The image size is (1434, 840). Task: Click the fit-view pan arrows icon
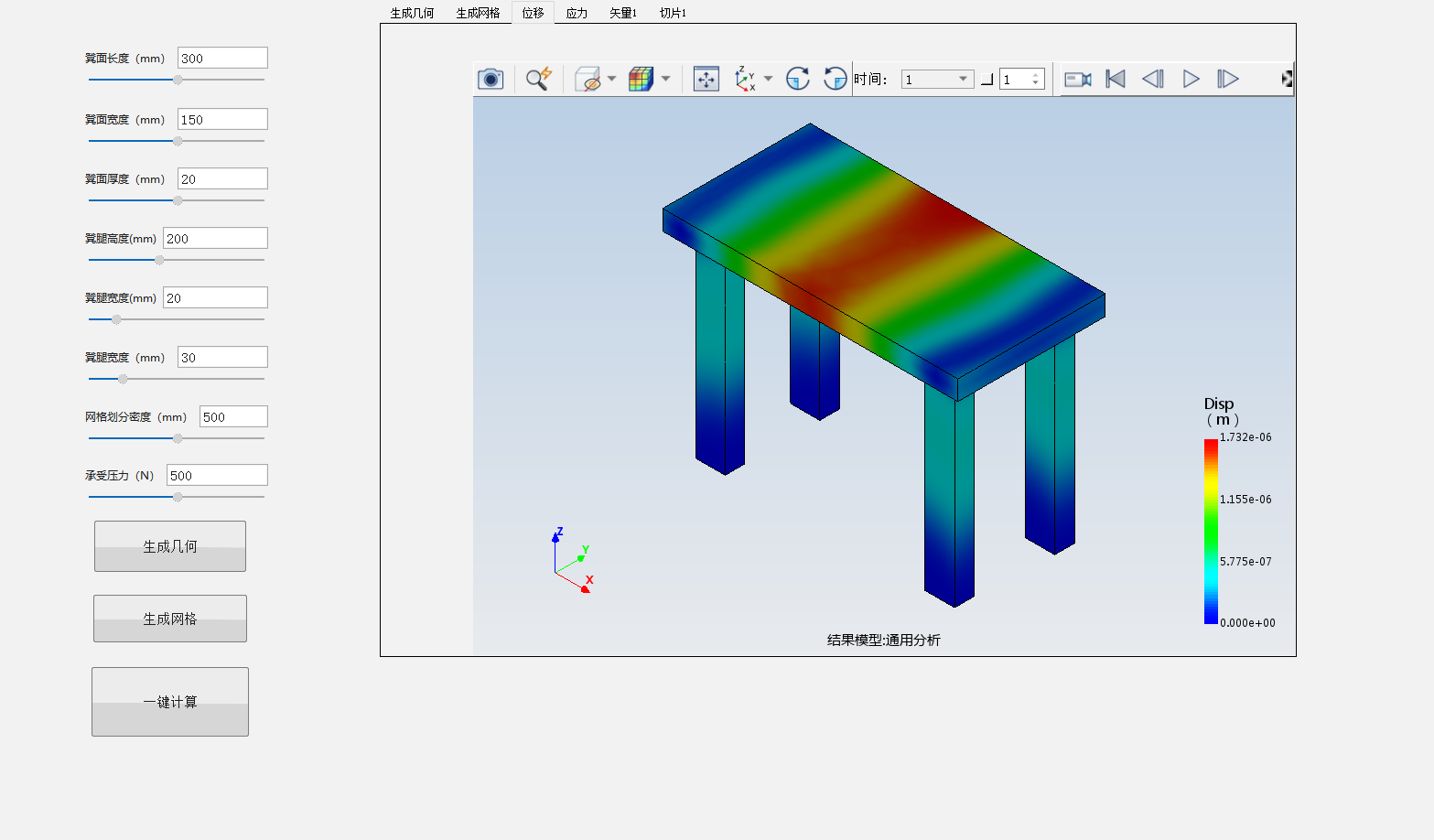point(706,79)
